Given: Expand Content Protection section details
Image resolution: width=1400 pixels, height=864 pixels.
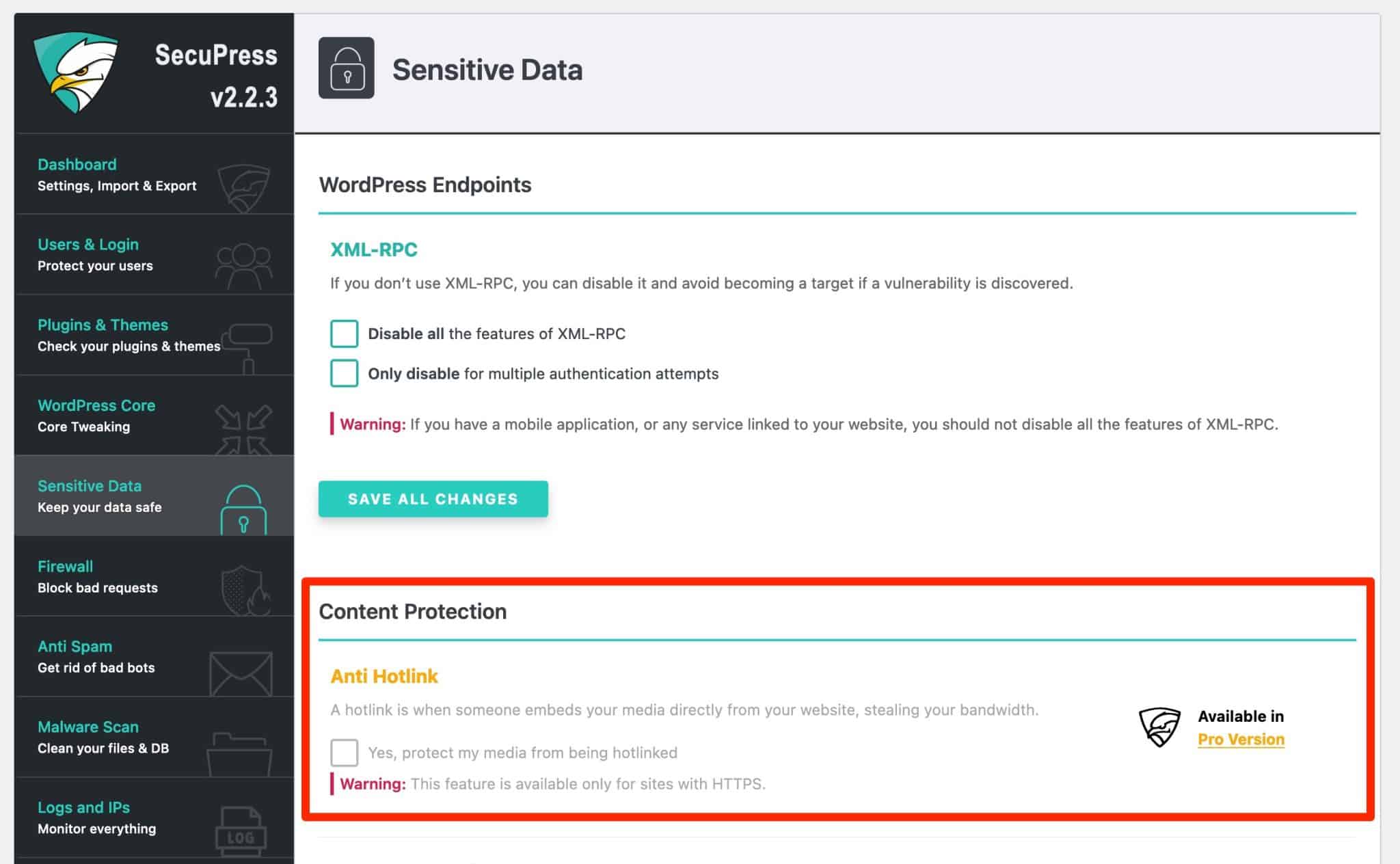Looking at the screenshot, I should [x=413, y=611].
